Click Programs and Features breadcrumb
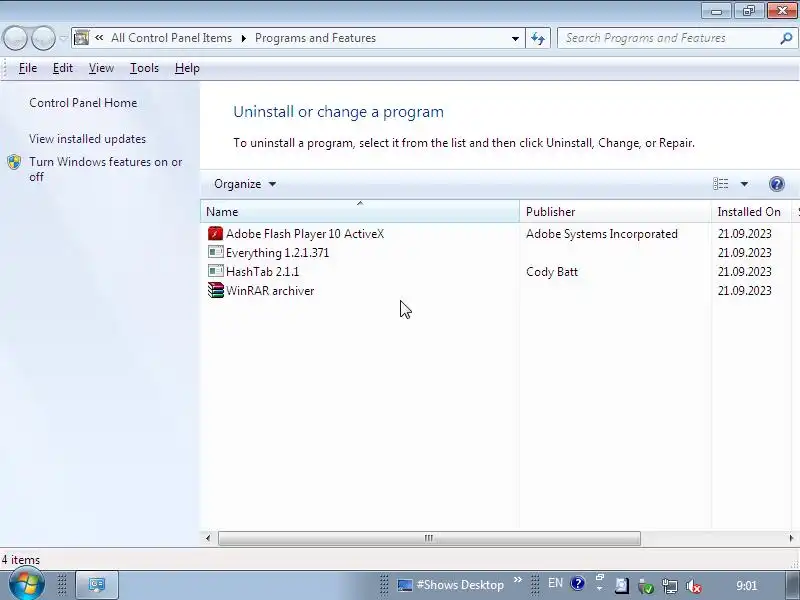Image resolution: width=800 pixels, height=600 pixels. (315, 38)
